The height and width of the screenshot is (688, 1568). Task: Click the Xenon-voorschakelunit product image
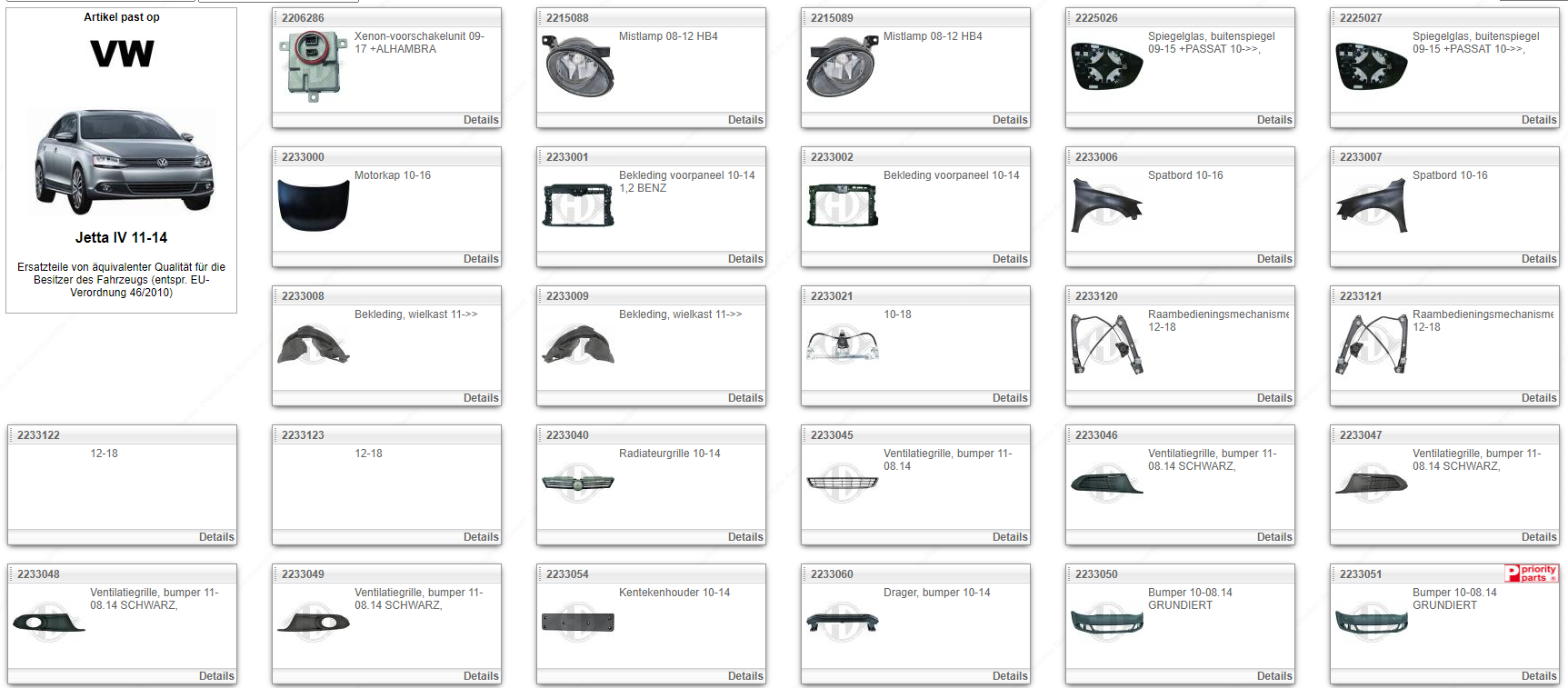(312, 66)
